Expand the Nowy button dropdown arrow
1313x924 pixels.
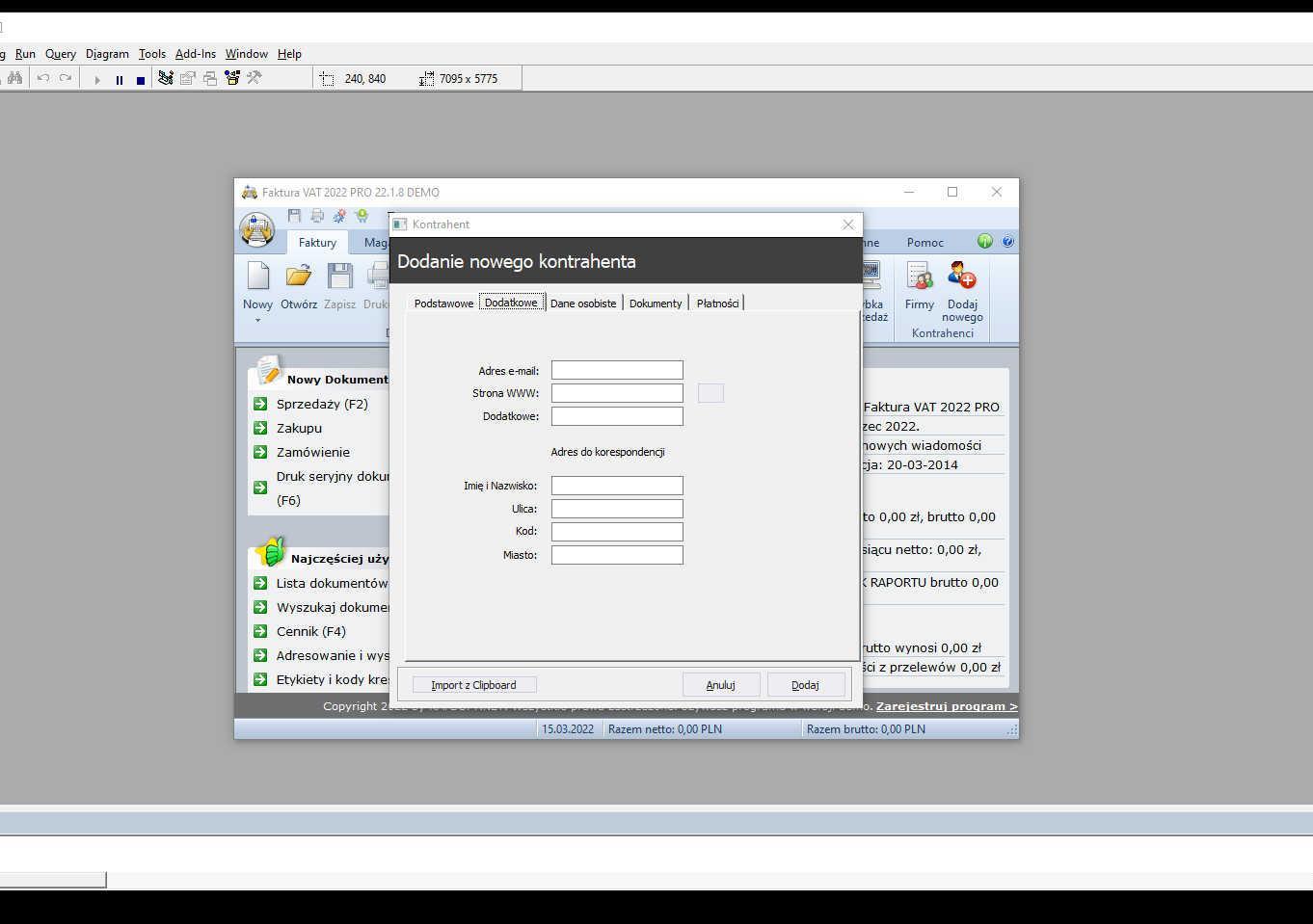pyautogui.click(x=257, y=320)
